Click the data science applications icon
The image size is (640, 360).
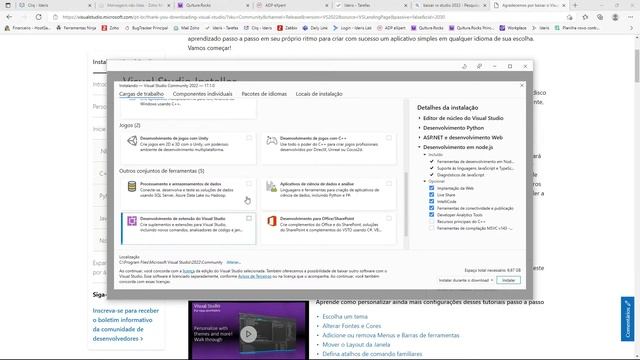[271, 187]
